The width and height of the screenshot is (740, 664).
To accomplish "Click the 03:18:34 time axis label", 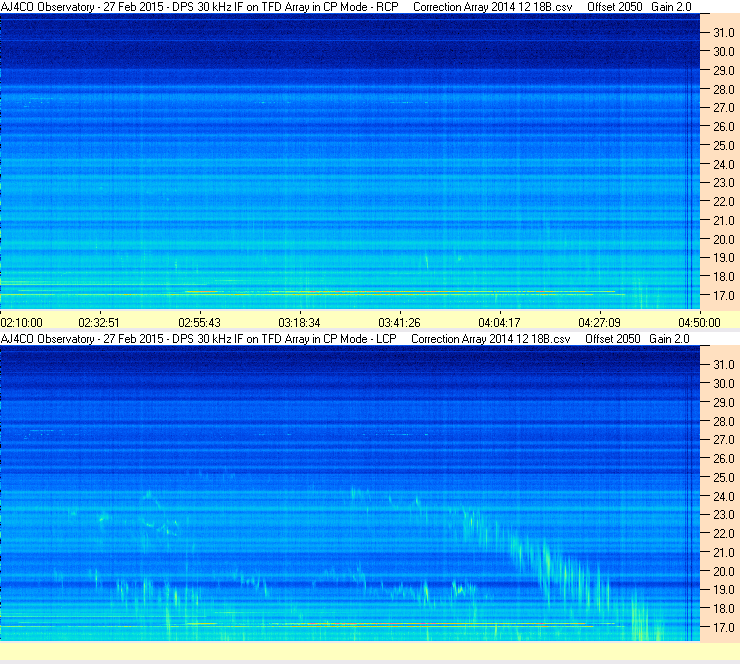I will pyautogui.click(x=299, y=323).
